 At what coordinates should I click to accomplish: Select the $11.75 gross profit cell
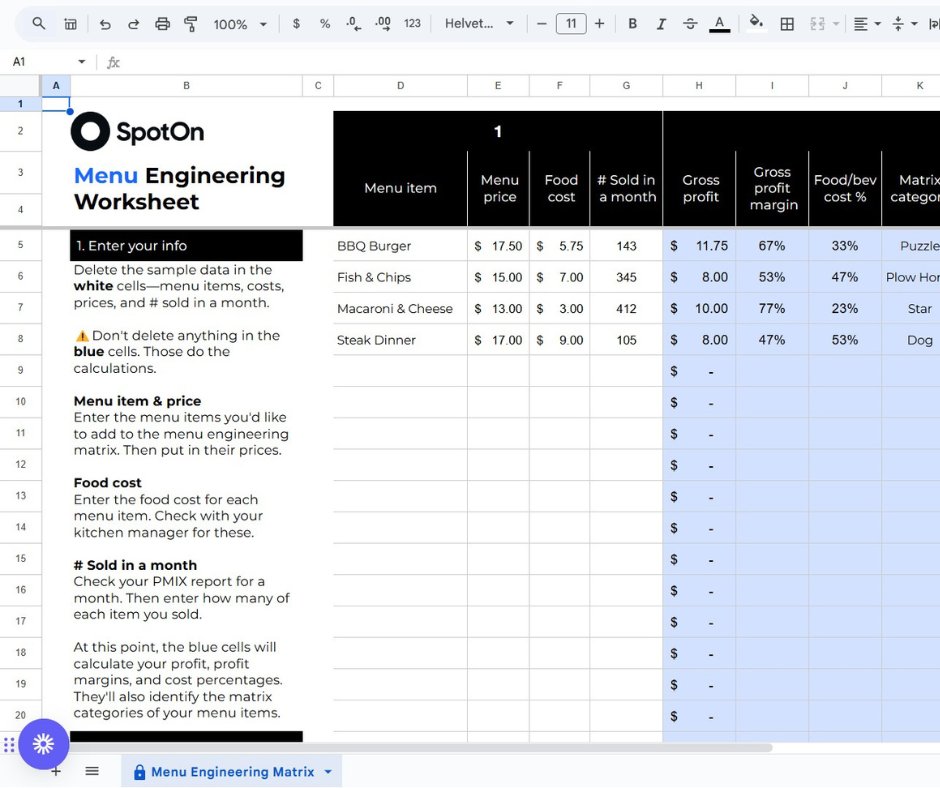click(x=699, y=246)
